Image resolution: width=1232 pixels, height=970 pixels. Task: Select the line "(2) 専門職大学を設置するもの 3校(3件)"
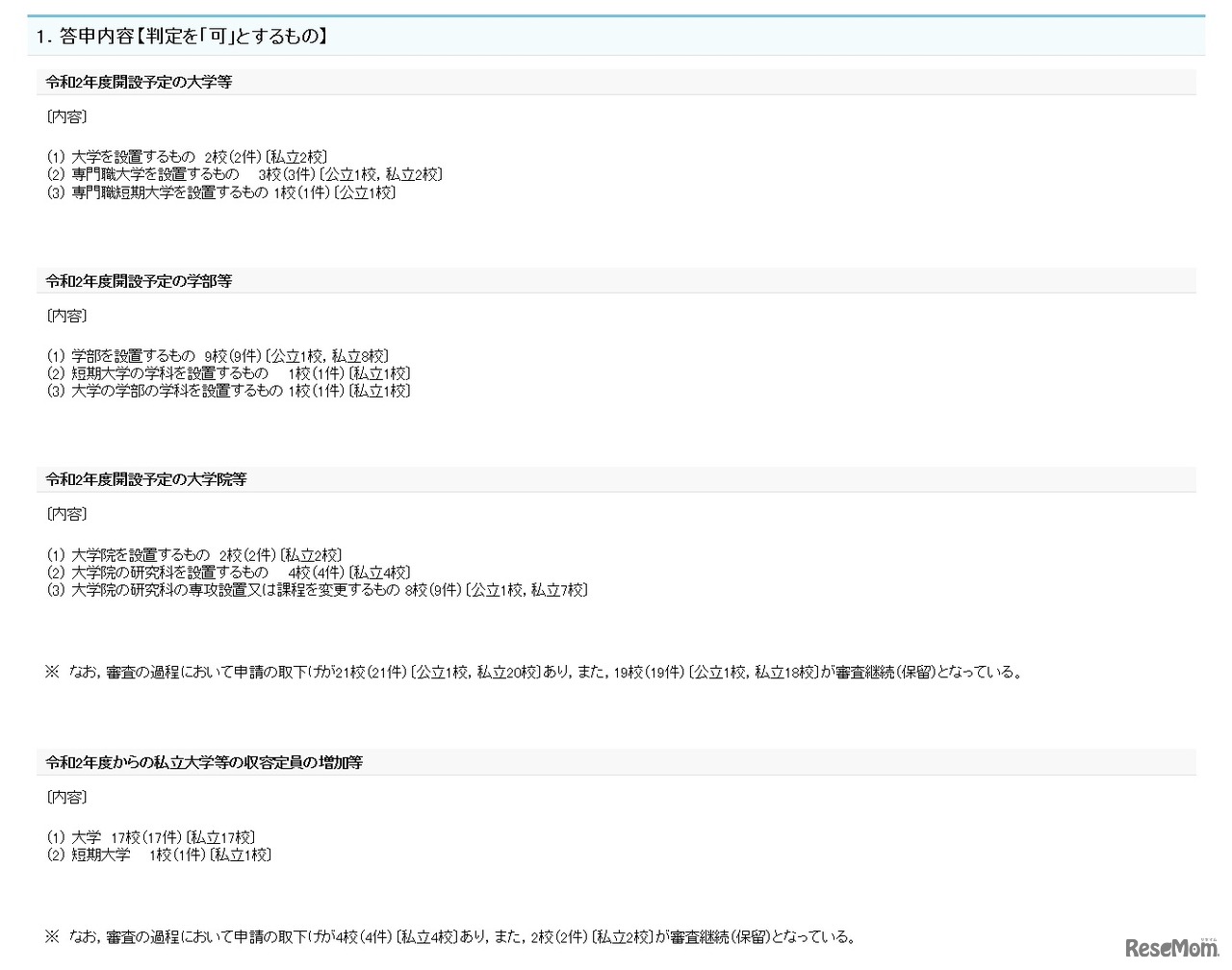pyautogui.click(x=244, y=174)
